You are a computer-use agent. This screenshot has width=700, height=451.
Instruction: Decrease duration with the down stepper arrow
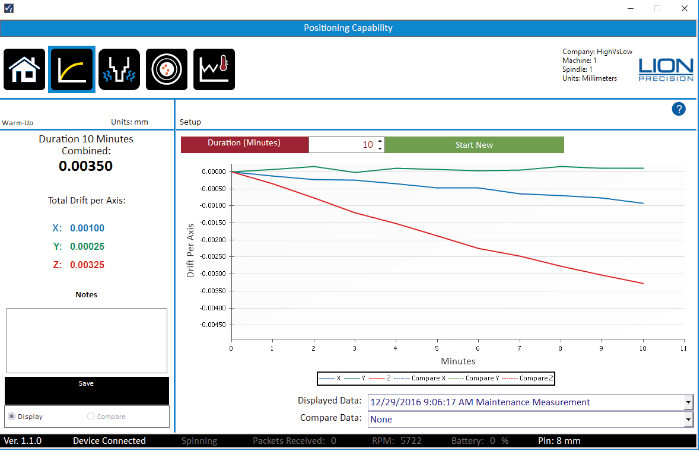coord(380,148)
